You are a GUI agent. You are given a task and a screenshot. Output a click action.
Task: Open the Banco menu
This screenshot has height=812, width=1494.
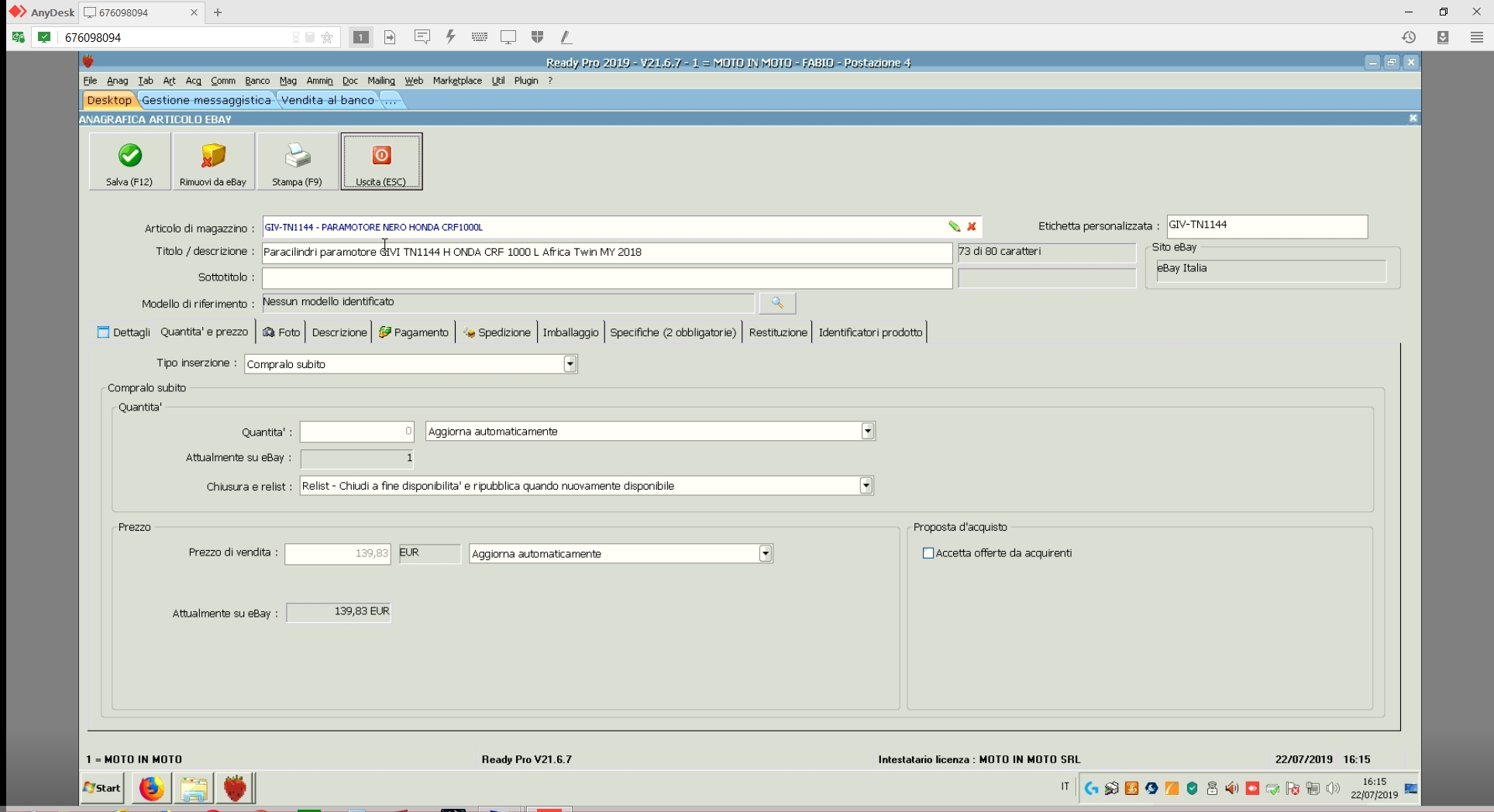coord(257,81)
